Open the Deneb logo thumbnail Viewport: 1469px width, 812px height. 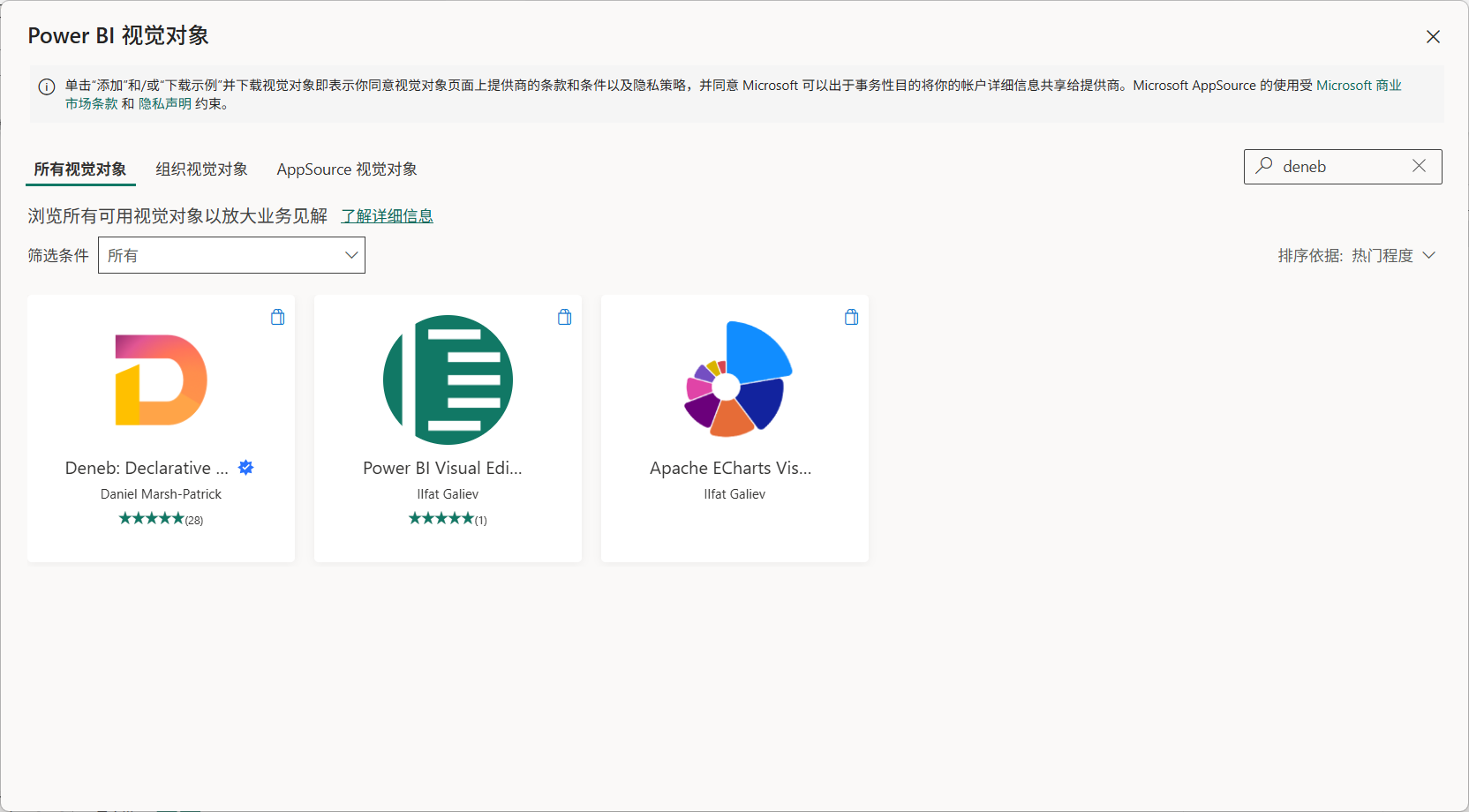[161, 380]
